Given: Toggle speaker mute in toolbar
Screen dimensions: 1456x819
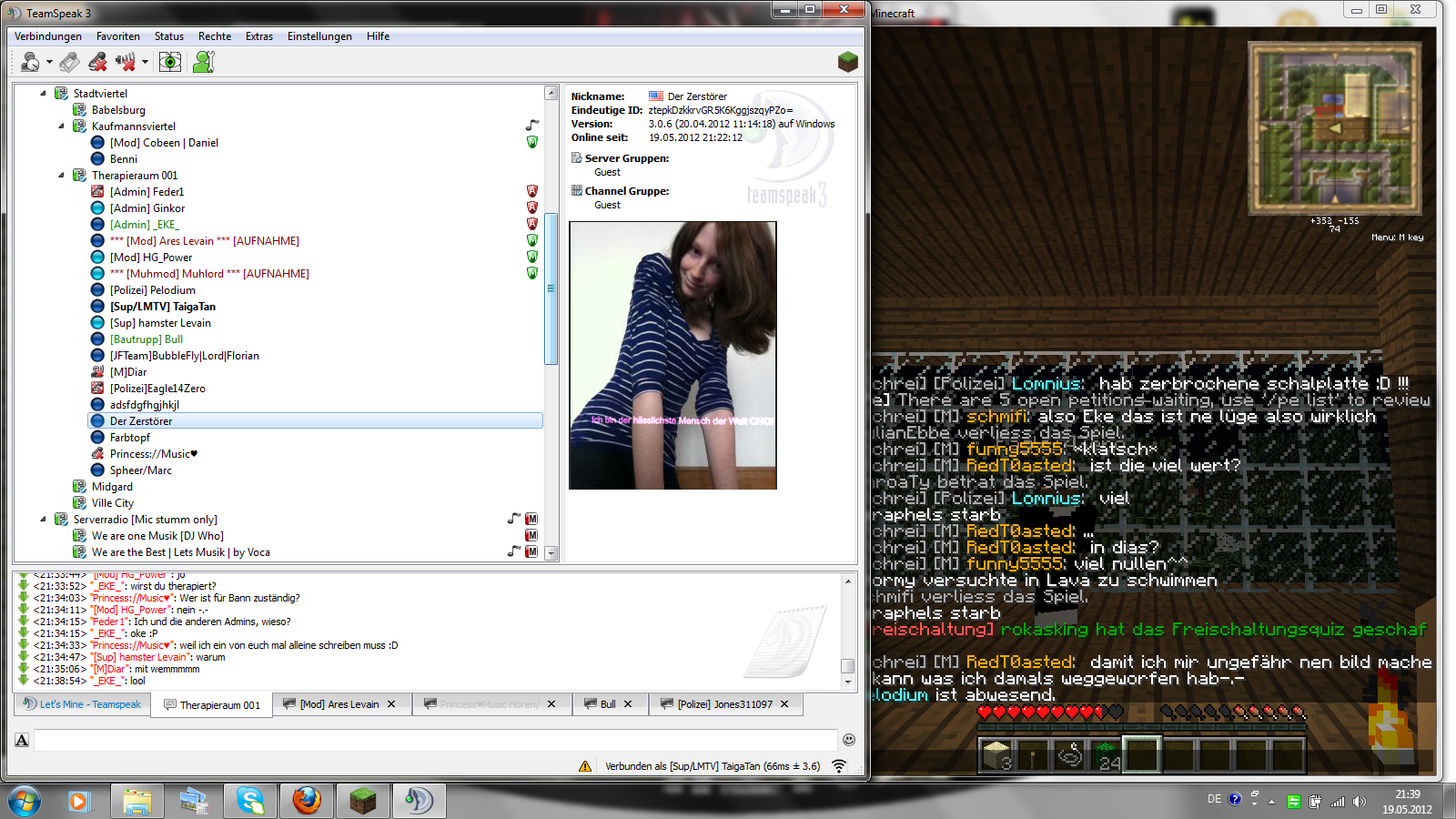Looking at the screenshot, I should pos(125,62).
